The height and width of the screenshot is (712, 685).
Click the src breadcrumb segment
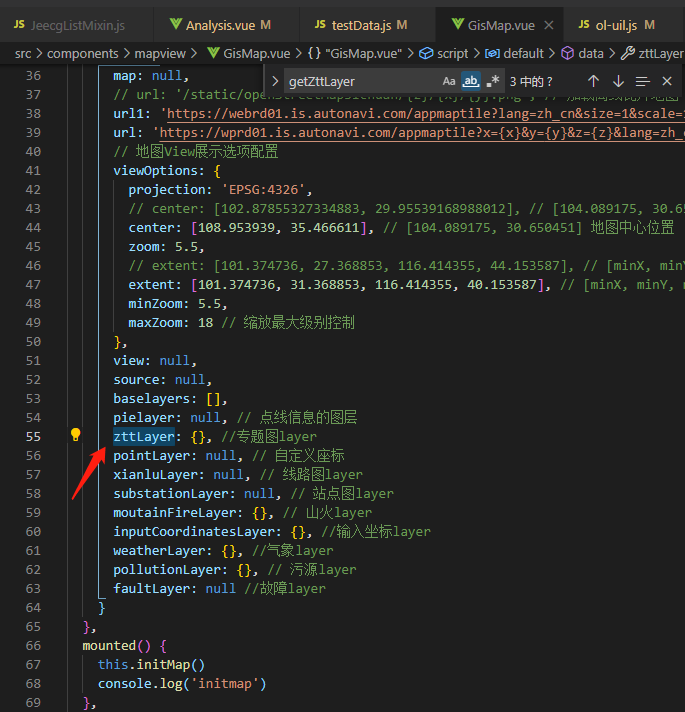pos(23,54)
